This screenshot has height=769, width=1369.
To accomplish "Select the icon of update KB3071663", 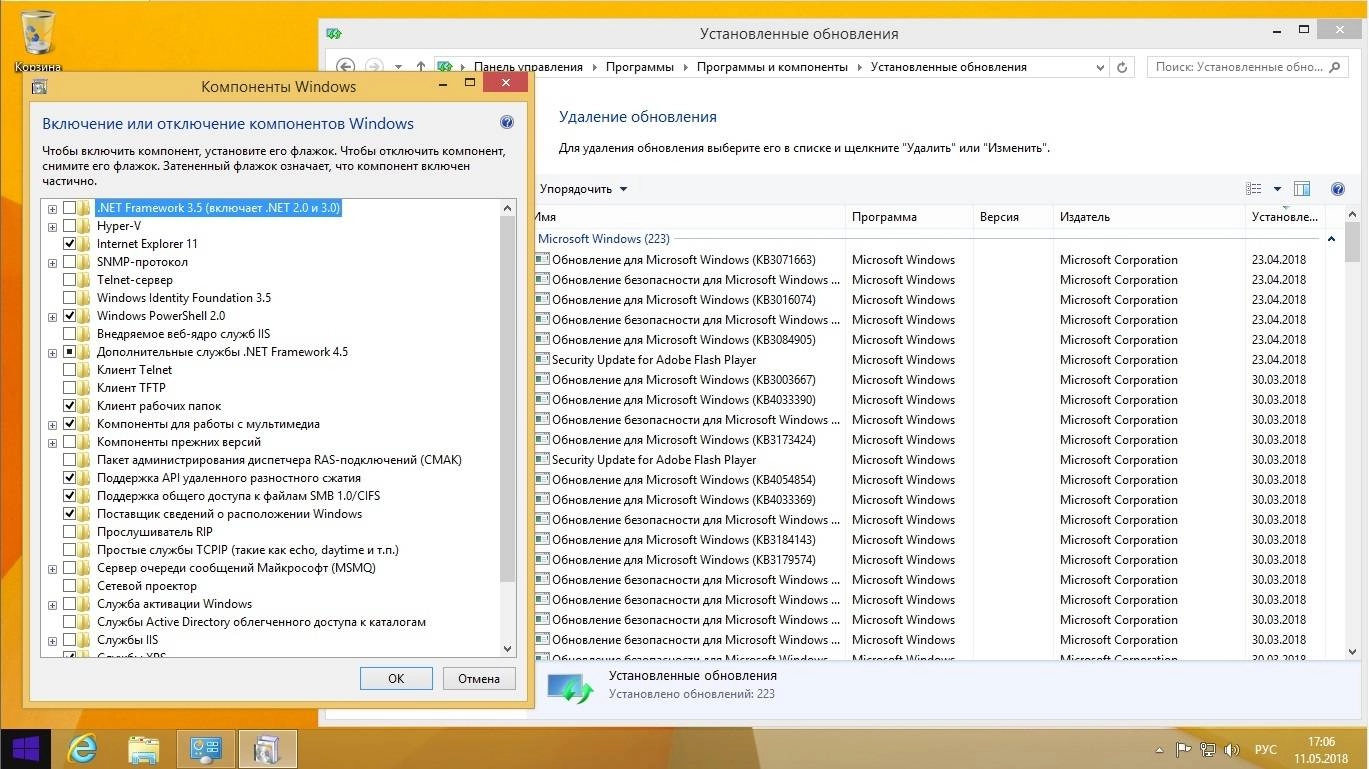I will pos(542,259).
